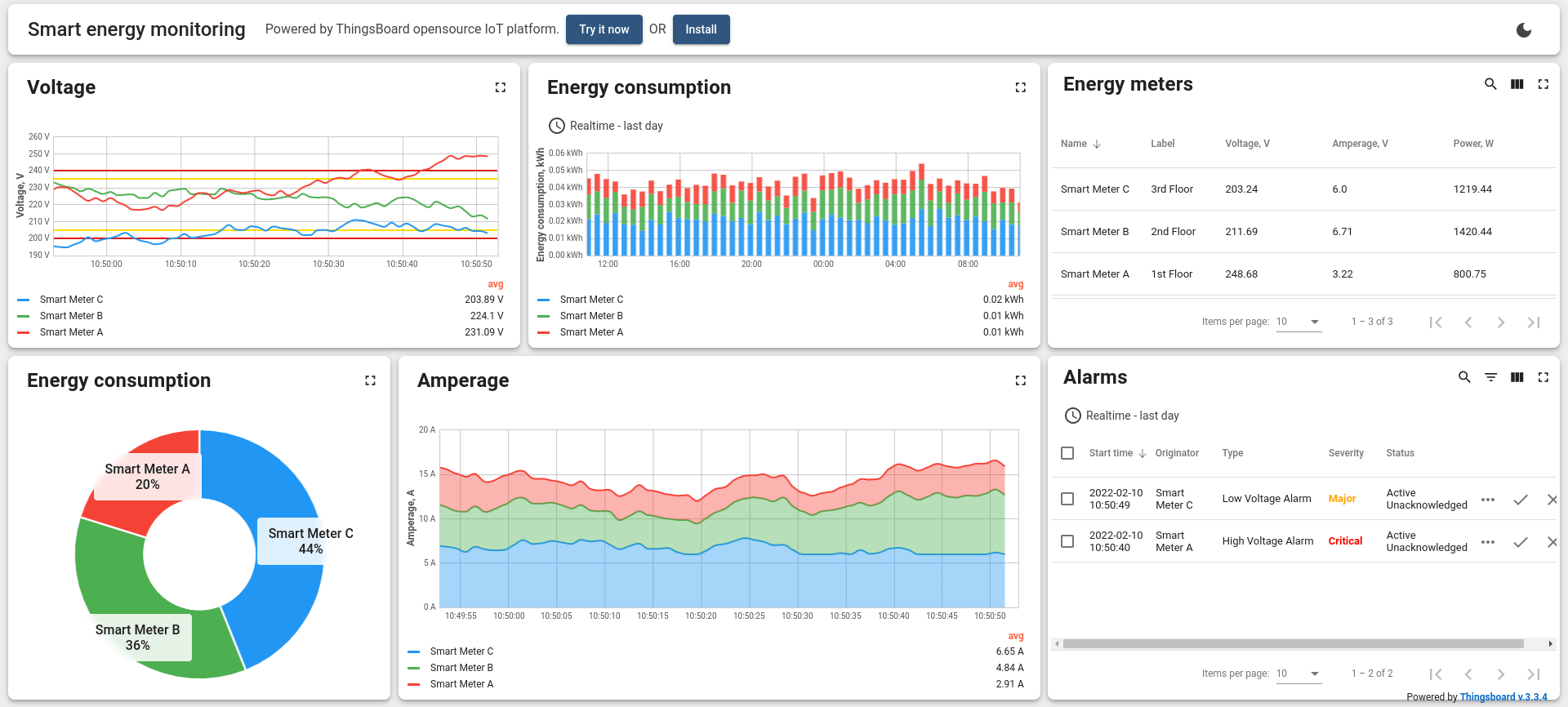Click the Install button

click(x=701, y=29)
